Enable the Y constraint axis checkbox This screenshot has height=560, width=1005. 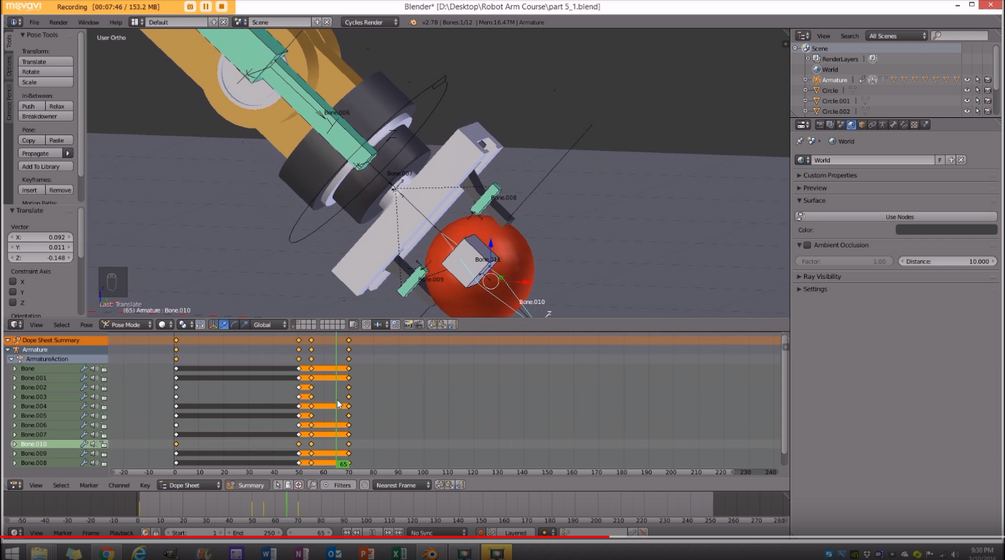coord(13,292)
